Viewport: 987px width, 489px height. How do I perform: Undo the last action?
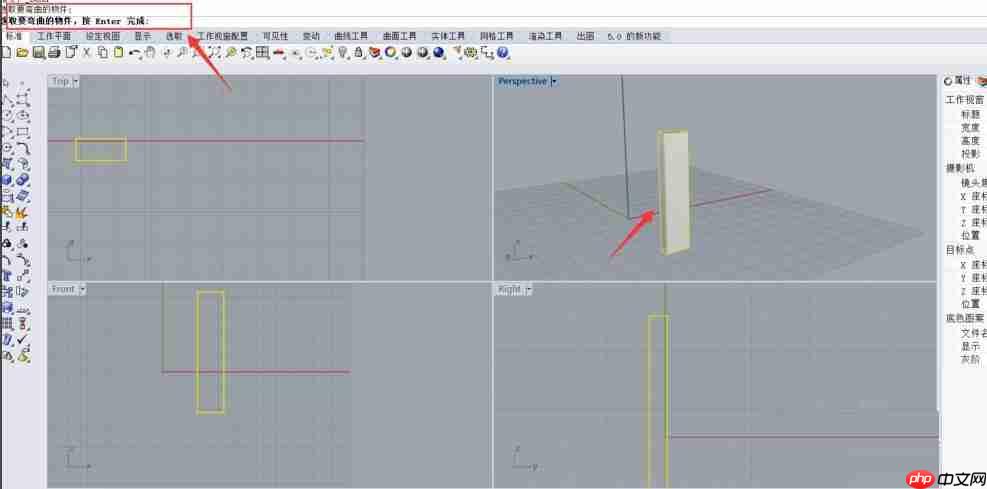point(134,52)
